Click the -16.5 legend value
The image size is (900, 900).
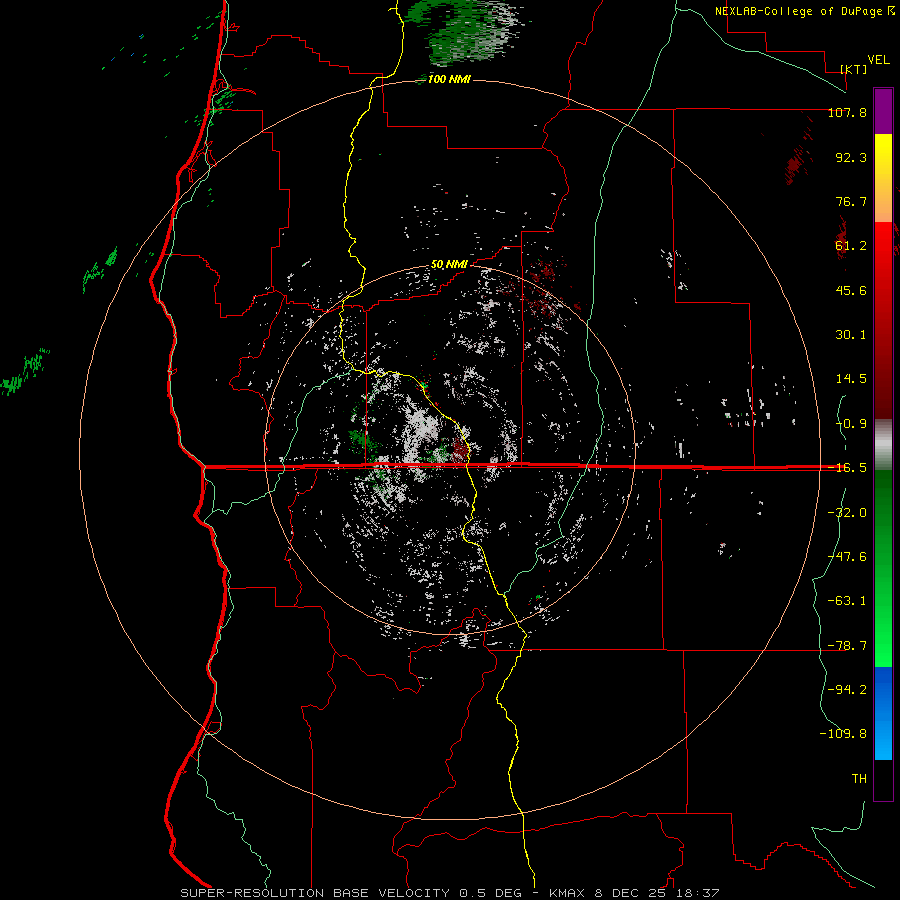(847, 468)
